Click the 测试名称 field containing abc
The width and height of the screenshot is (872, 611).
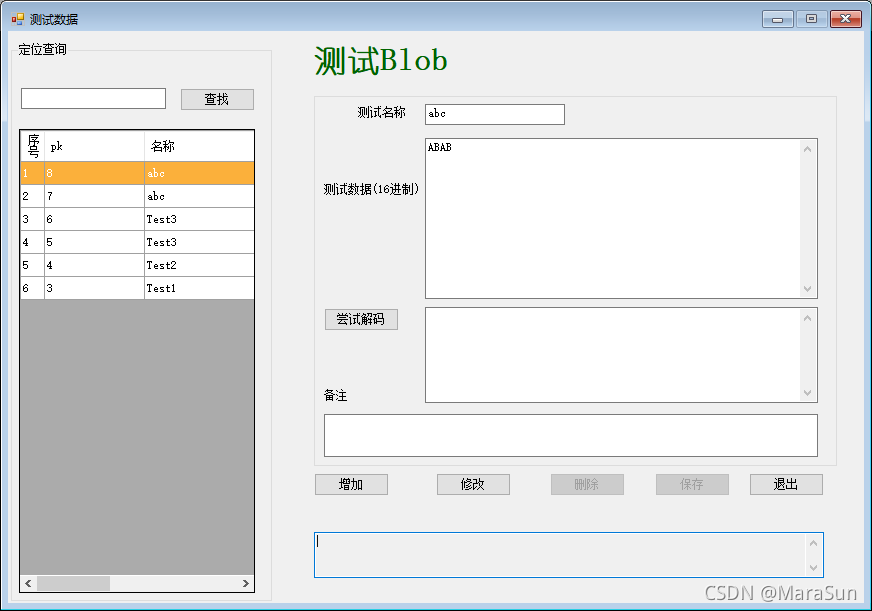tap(493, 114)
